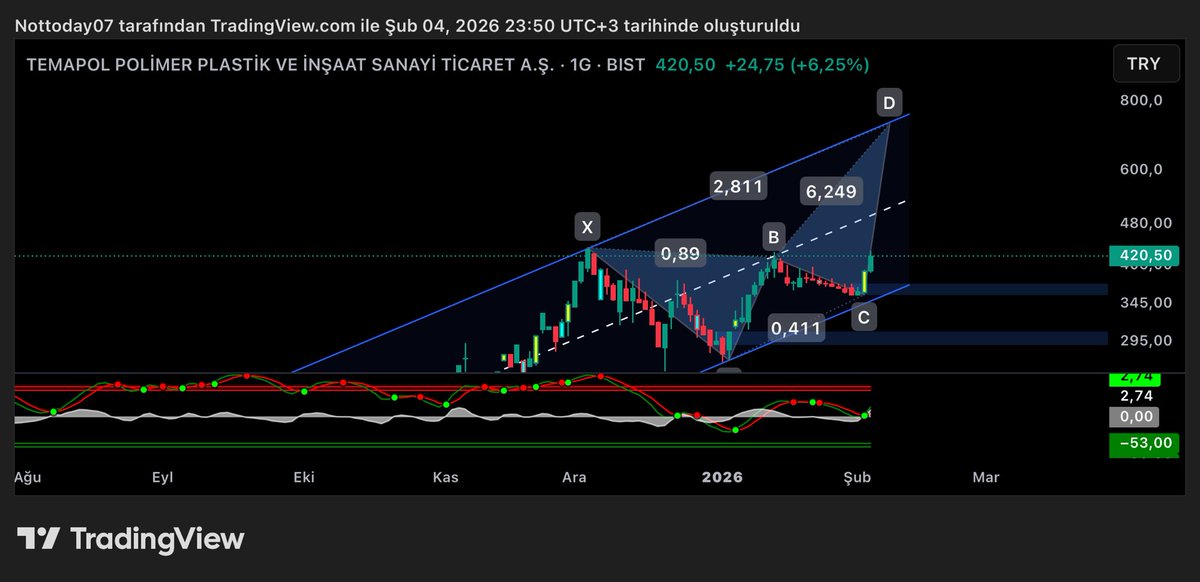Viewport: 1200px width, 582px height.
Task: Click the +24,75 (+6,25%) change value
Action: point(797,65)
